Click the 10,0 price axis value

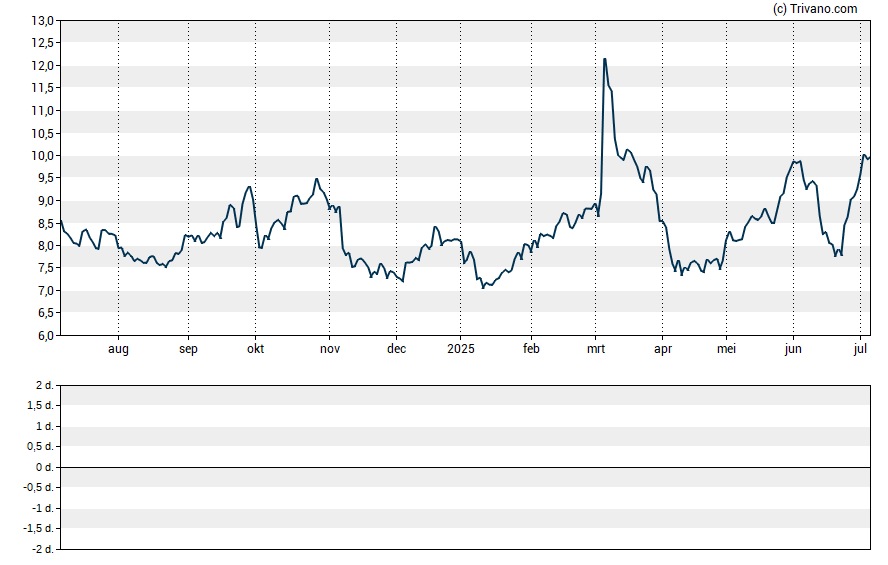click(x=42, y=156)
